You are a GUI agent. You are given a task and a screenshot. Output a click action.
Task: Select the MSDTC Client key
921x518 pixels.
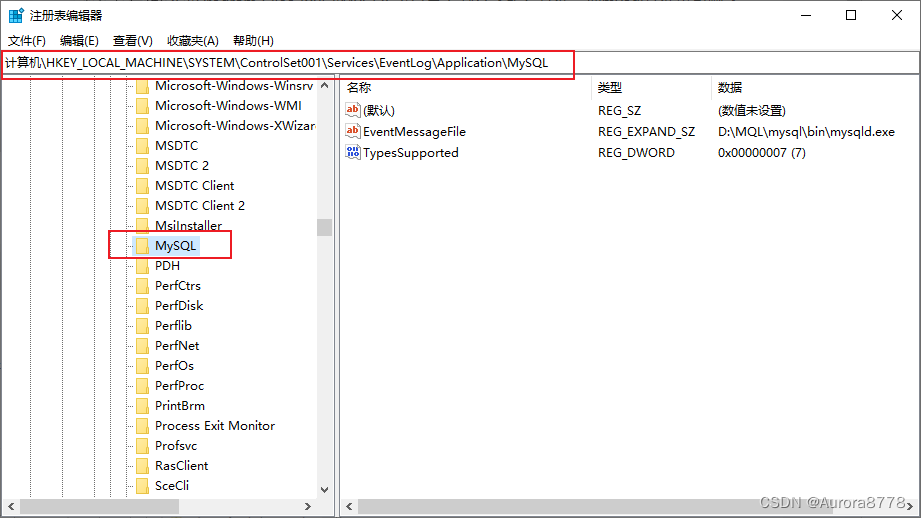click(x=194, y=186)
